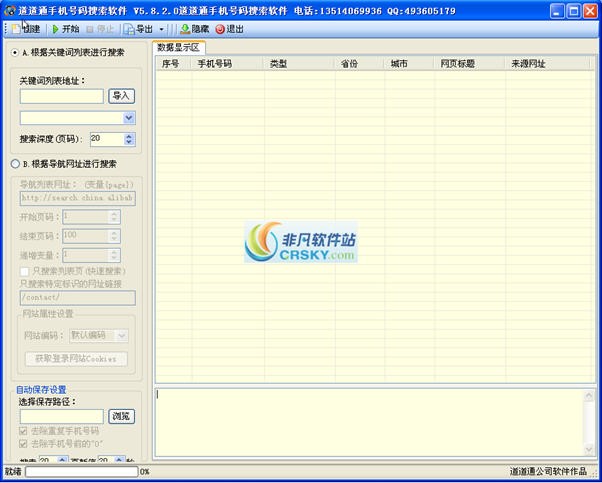The width and height of the screenshot is (602, 483).
Task: Click the 来源网址 column header
Action: (547, 64)
